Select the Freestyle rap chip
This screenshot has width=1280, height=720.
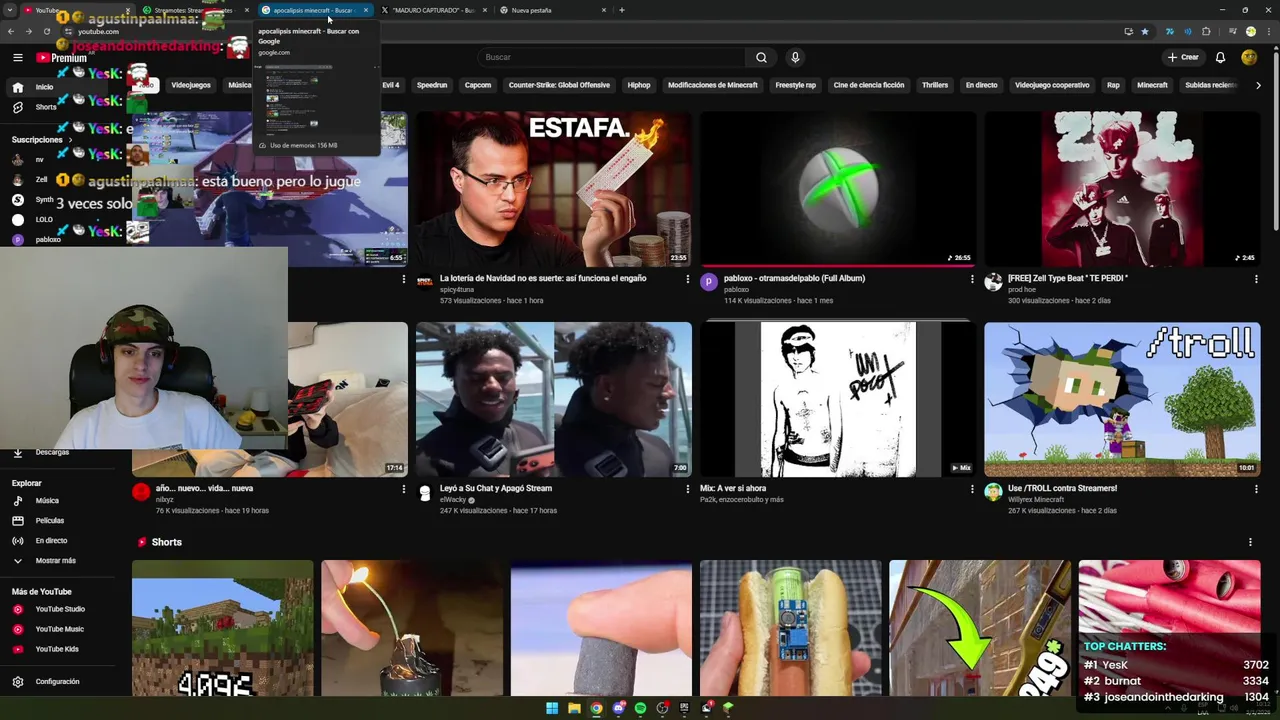796,85
